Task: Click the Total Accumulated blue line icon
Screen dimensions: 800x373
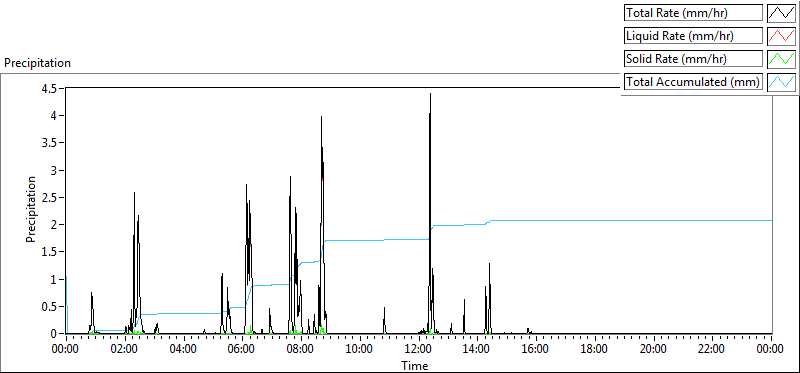Action: click(x=781, y=82)
